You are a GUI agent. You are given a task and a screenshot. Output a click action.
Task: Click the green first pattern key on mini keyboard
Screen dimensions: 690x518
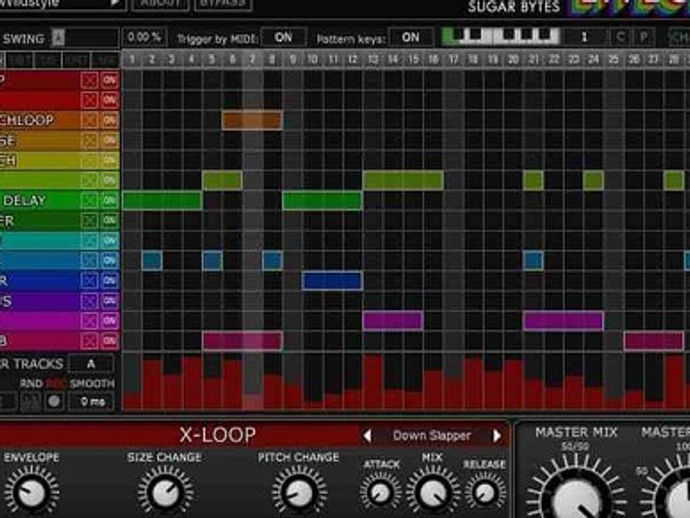[x=448, y=37]
